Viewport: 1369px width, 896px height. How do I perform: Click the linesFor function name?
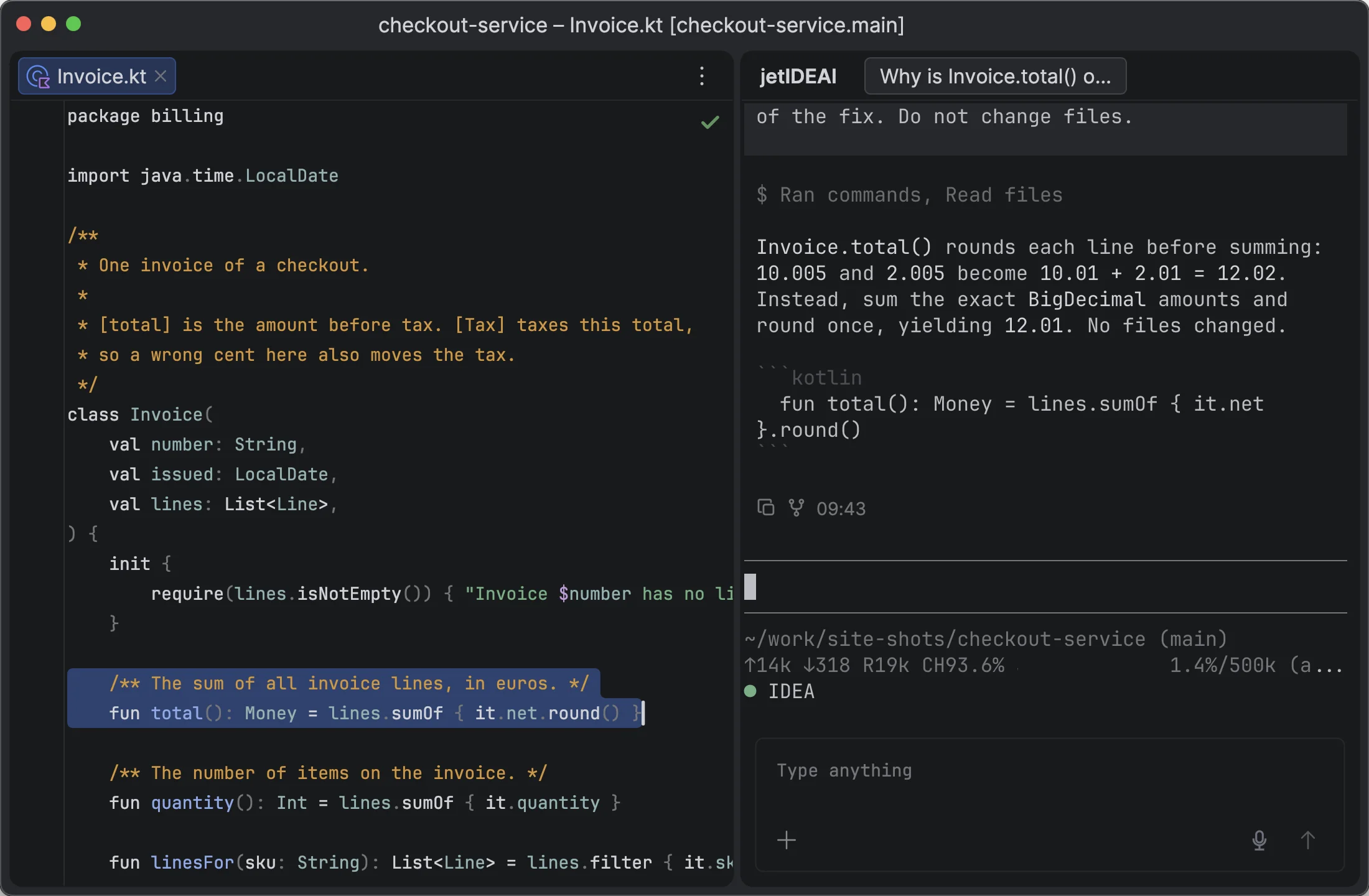point(192,863)
